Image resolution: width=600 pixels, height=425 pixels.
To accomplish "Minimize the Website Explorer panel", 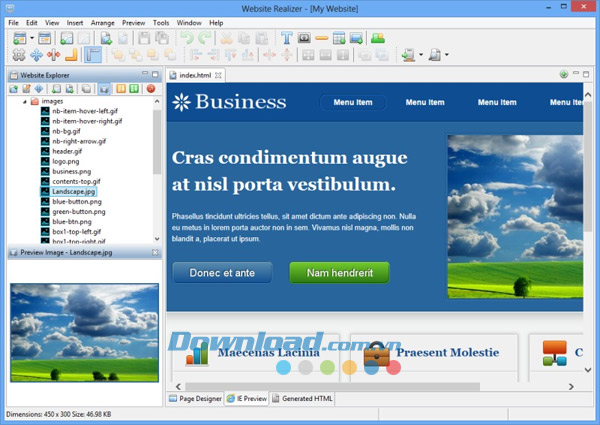I will (145, 73).
